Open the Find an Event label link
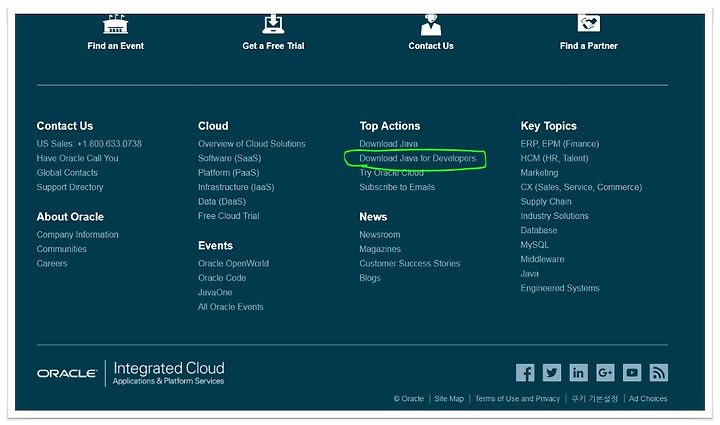Screen dimensions: 720x425 (x=115, y=46)
